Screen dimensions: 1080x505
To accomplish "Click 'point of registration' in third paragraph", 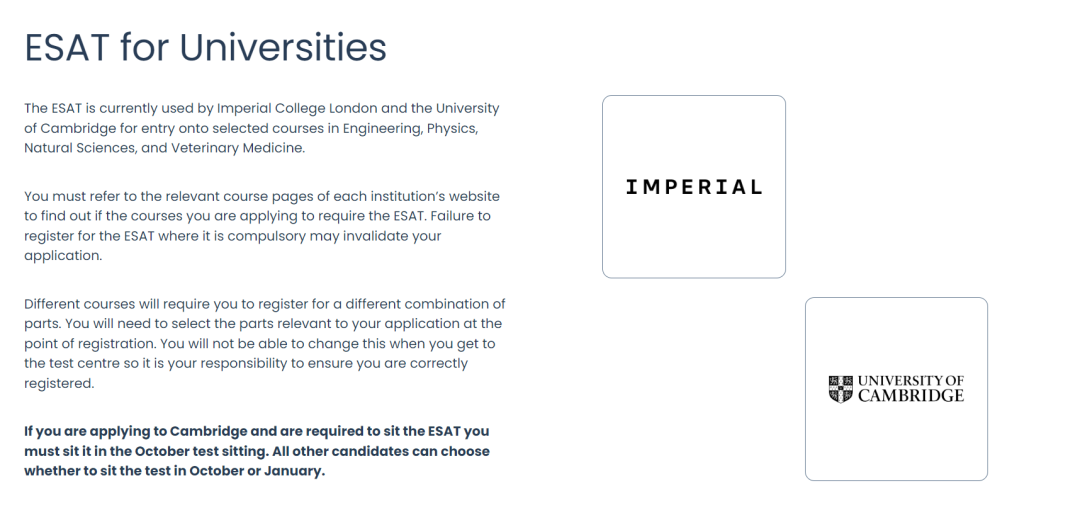I will [x=88, y=343].
